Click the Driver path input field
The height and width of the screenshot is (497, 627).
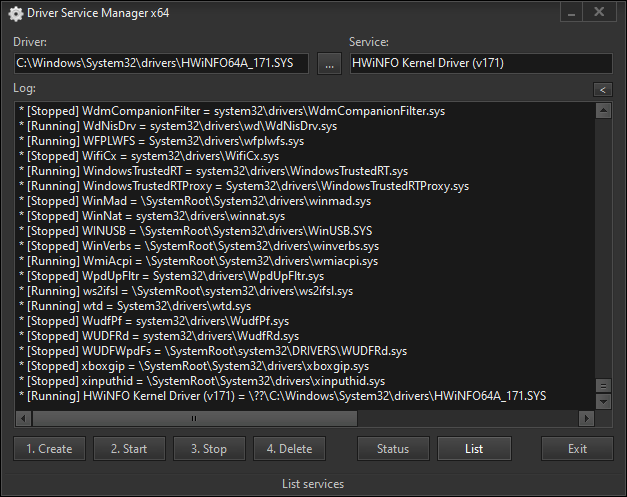pyautogui.click(x=161, y=63)
